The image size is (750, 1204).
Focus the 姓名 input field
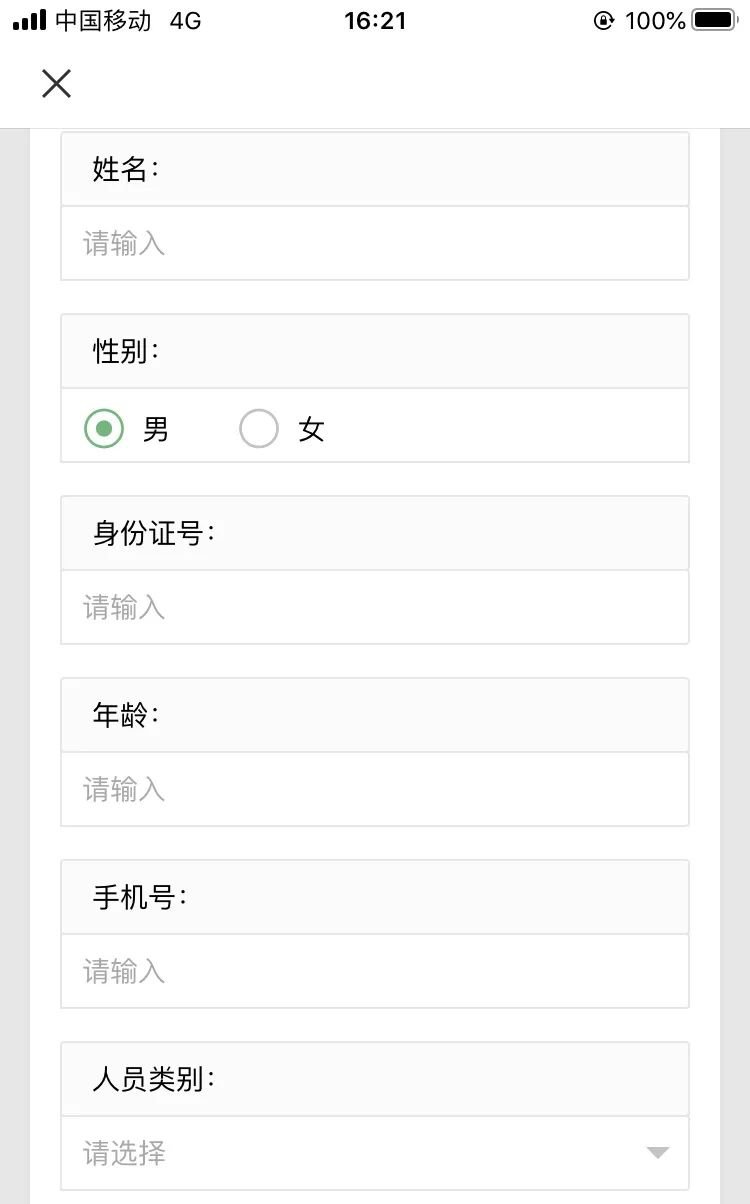(x=375, y=243)
